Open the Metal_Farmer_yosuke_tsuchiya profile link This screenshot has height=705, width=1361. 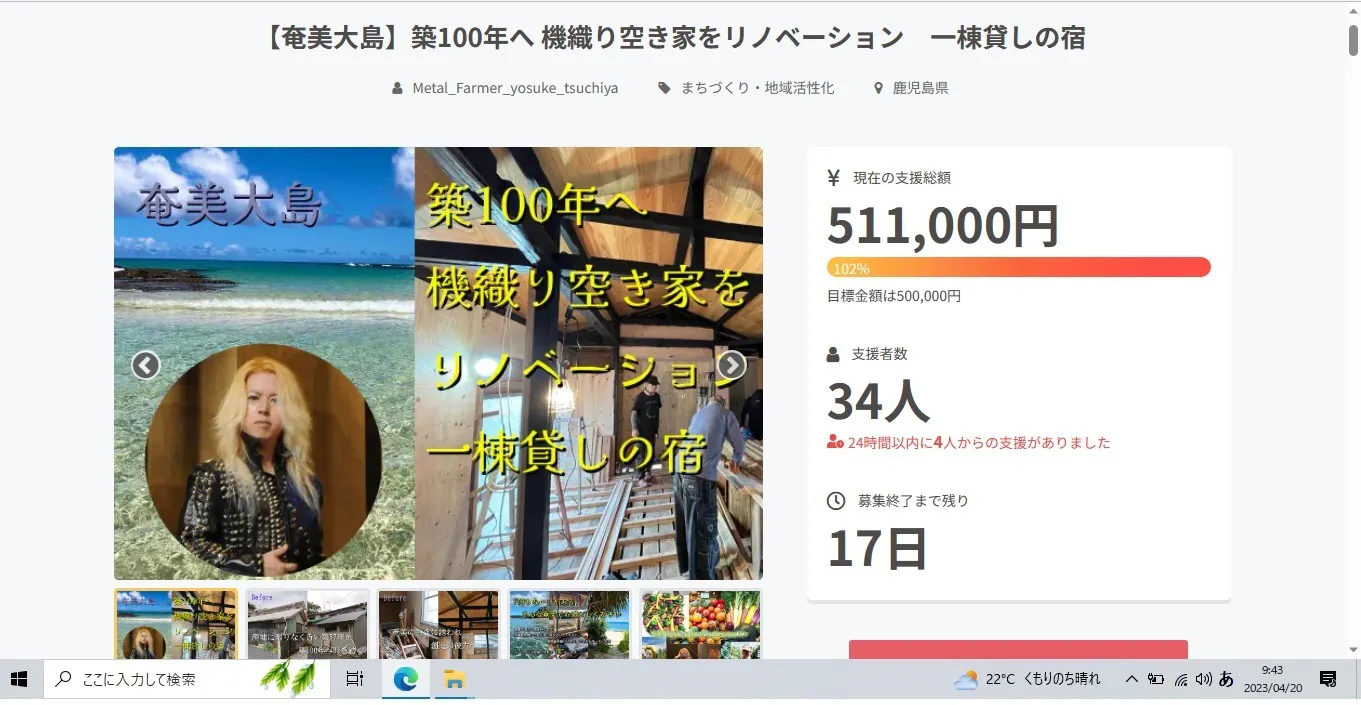(515, 88)
